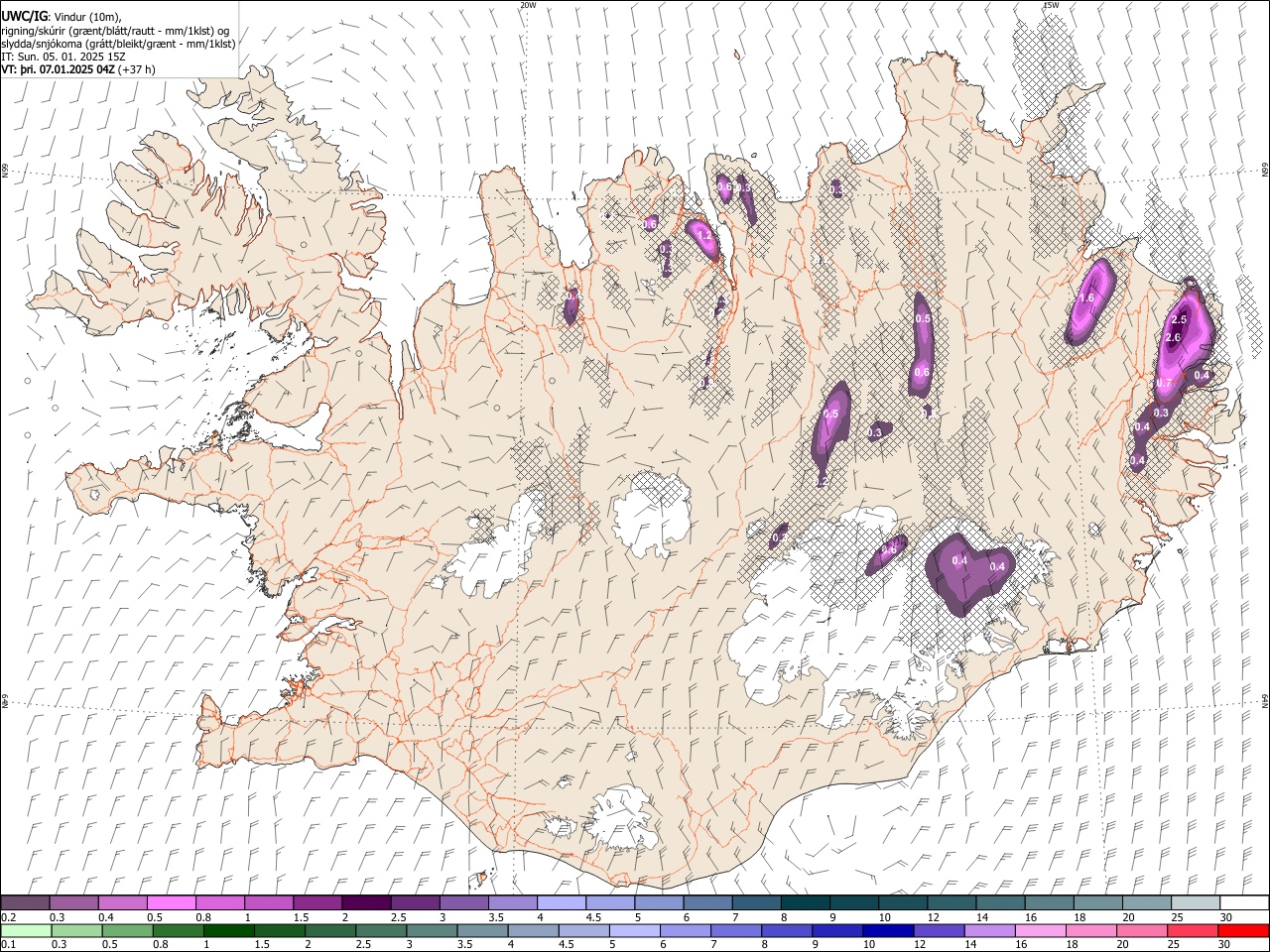
Task: Pick pale green lower swatch between 0.1 and 0.3
Action: (26, 931)
